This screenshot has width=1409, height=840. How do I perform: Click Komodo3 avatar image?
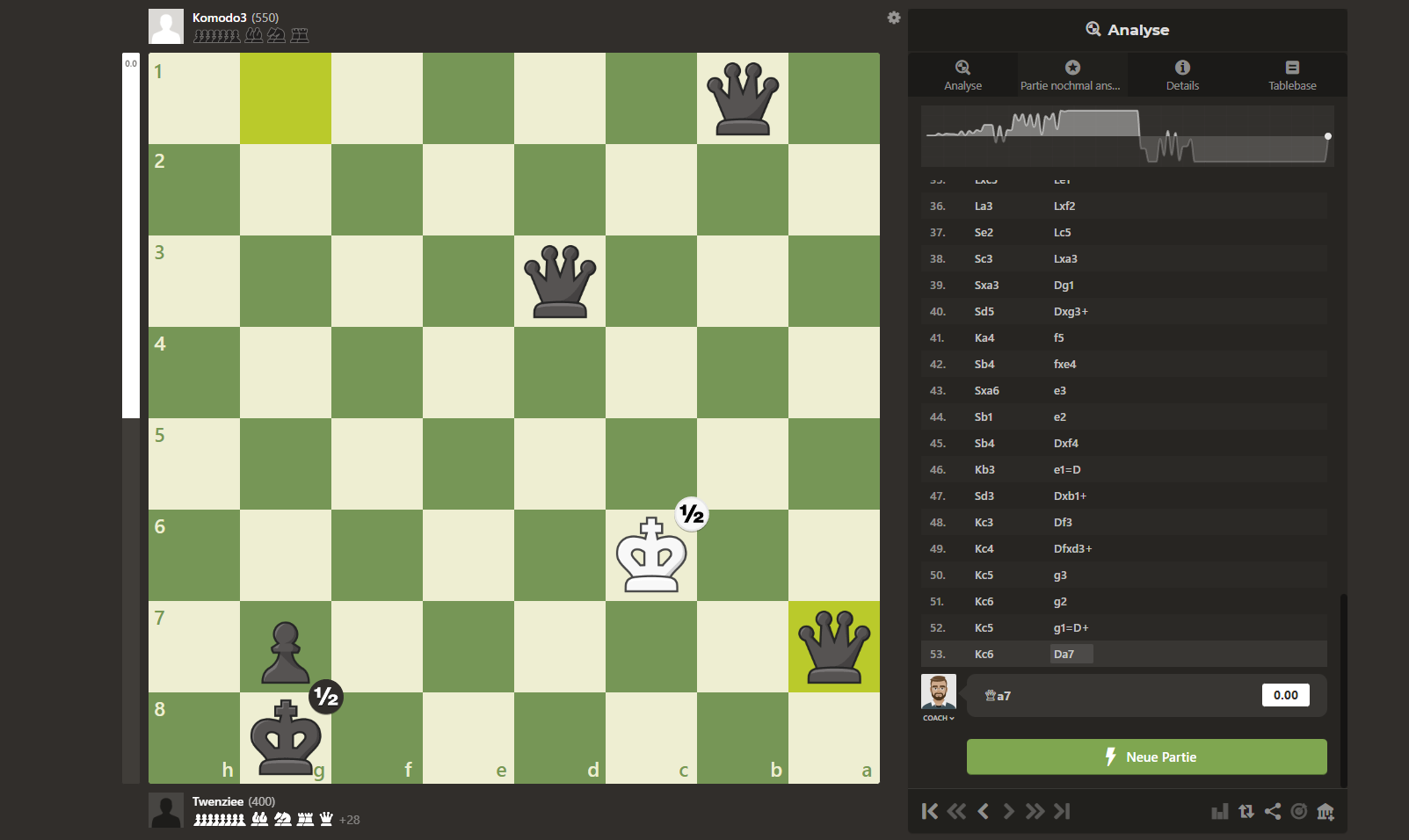tap(166, 26)
